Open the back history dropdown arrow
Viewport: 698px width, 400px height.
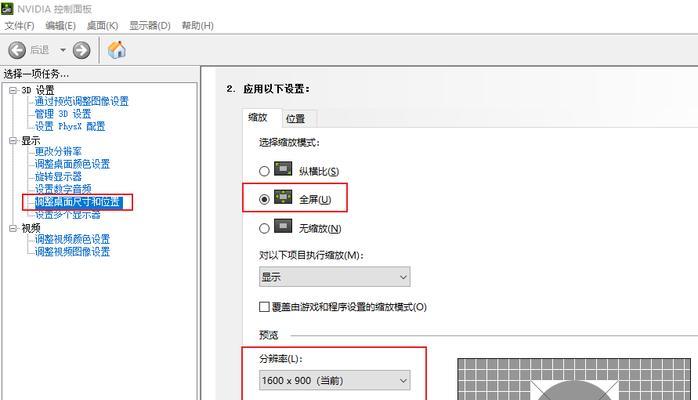click(x=63, y=50)
